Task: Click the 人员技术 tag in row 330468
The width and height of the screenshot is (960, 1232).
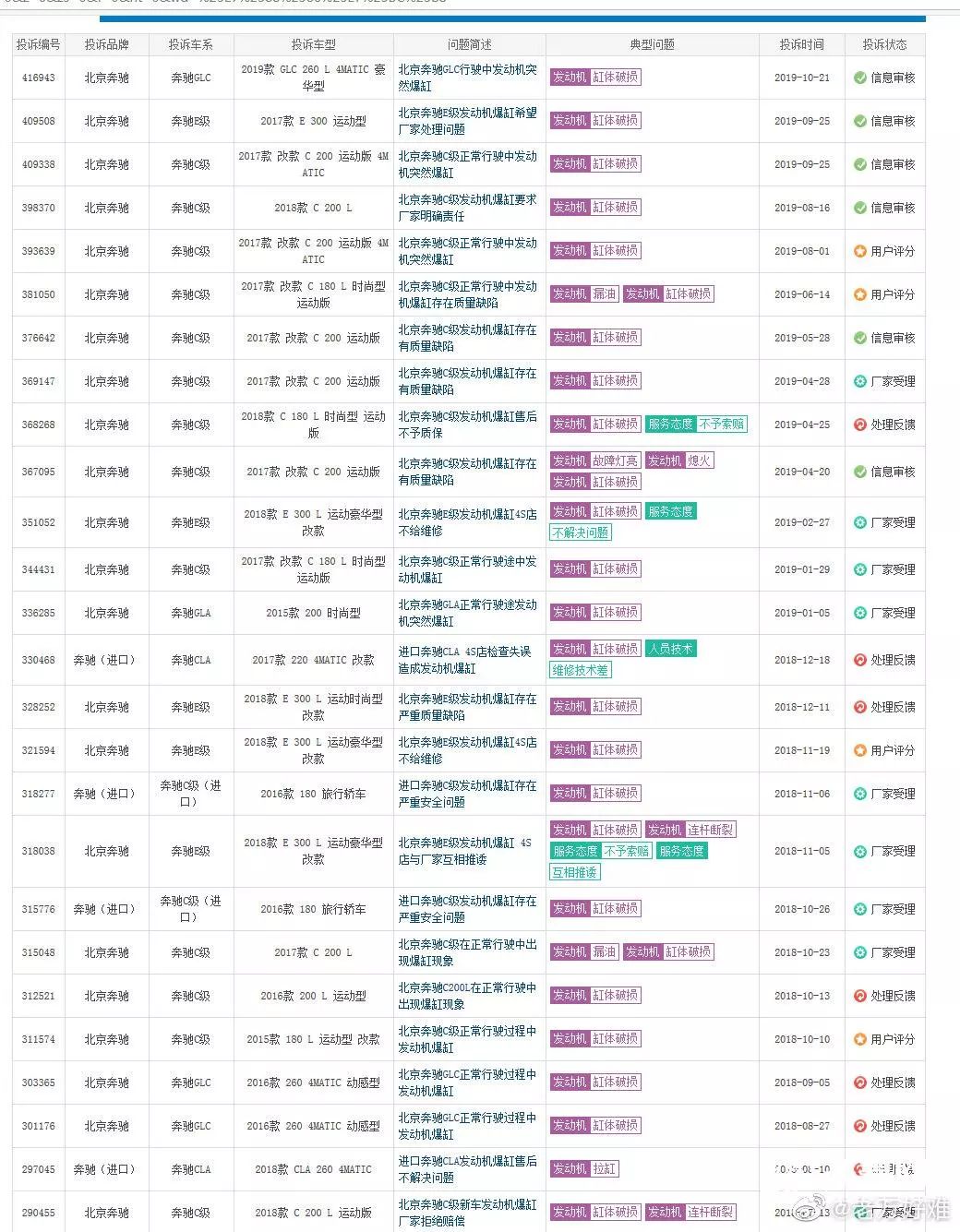Action: pyautogui.click(x=670, y=649)
